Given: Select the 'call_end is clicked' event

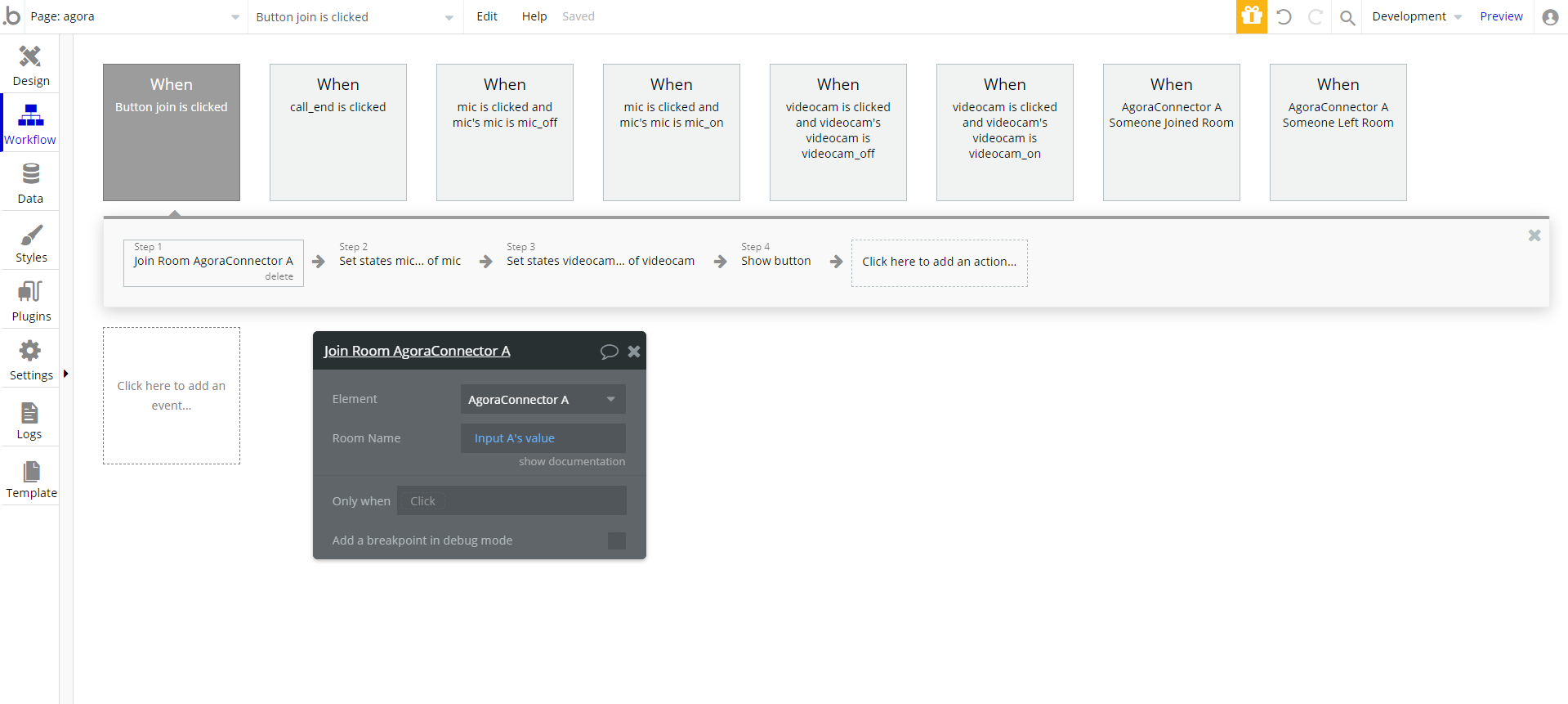Looking at the screenshot, I should [338, 132].
